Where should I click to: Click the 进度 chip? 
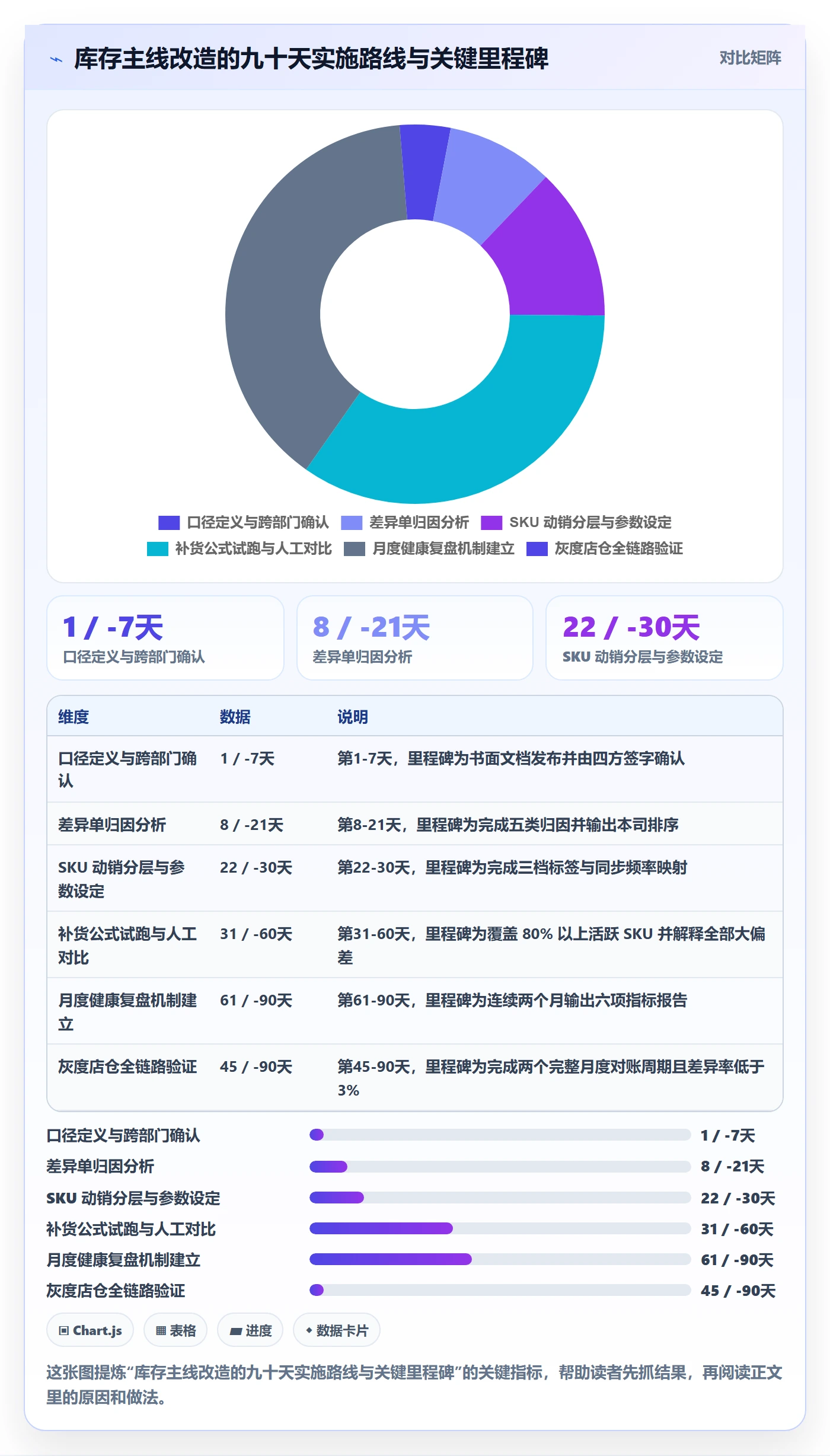point(250,1330)
